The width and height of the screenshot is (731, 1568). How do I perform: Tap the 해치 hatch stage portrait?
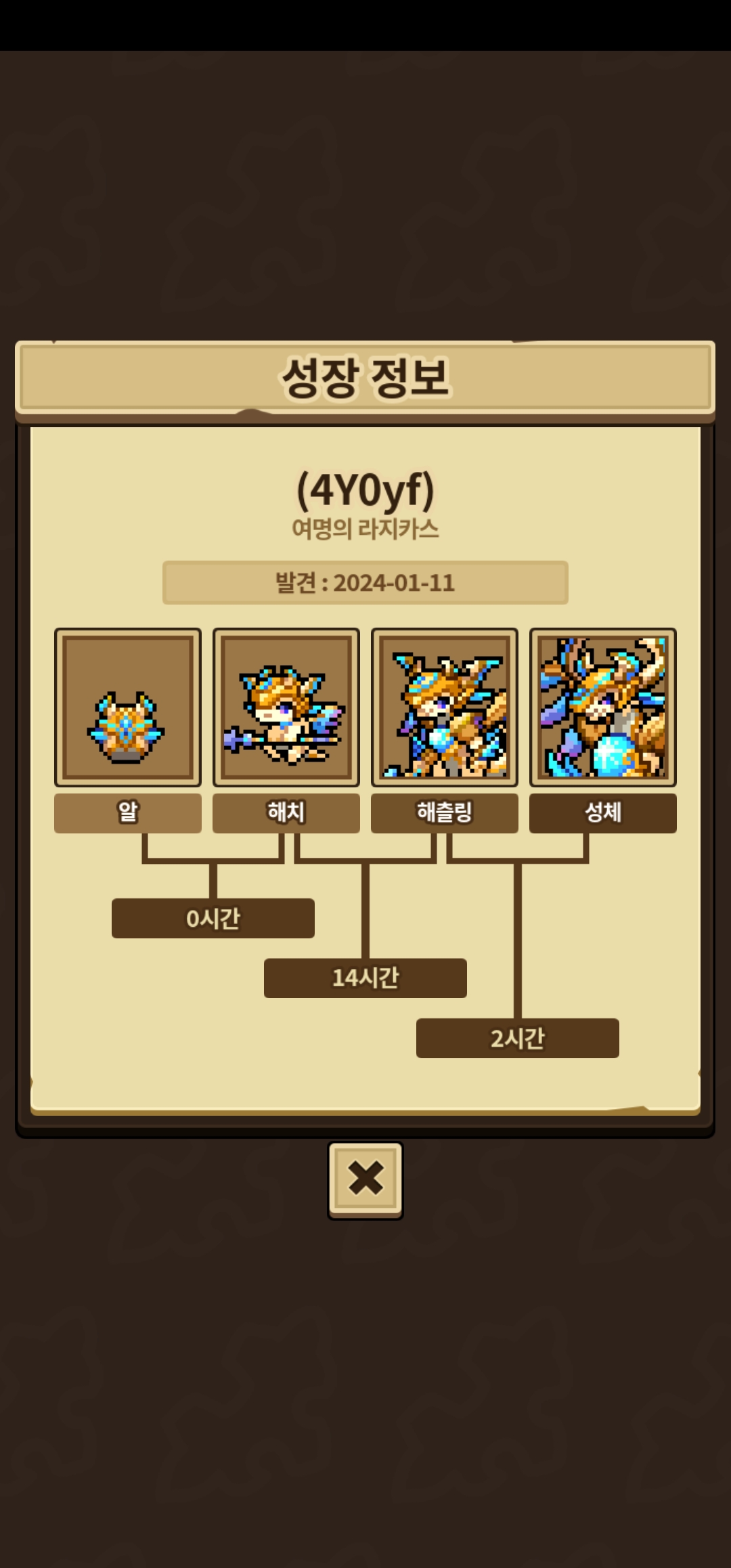tap(286, 707)
